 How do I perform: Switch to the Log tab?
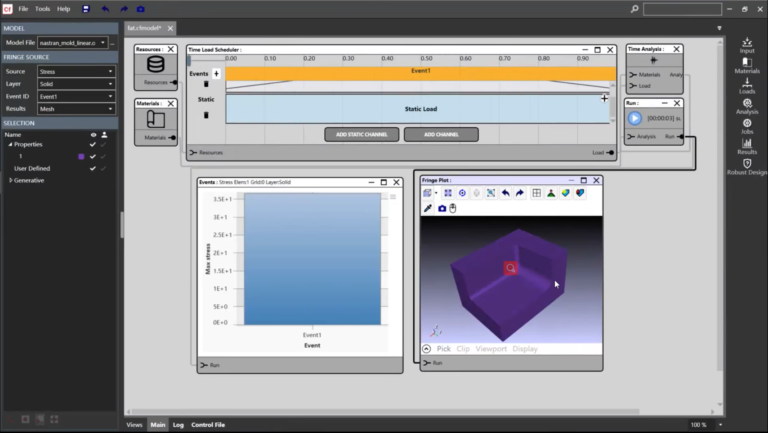pyautogui.click(x=178, y=425)
